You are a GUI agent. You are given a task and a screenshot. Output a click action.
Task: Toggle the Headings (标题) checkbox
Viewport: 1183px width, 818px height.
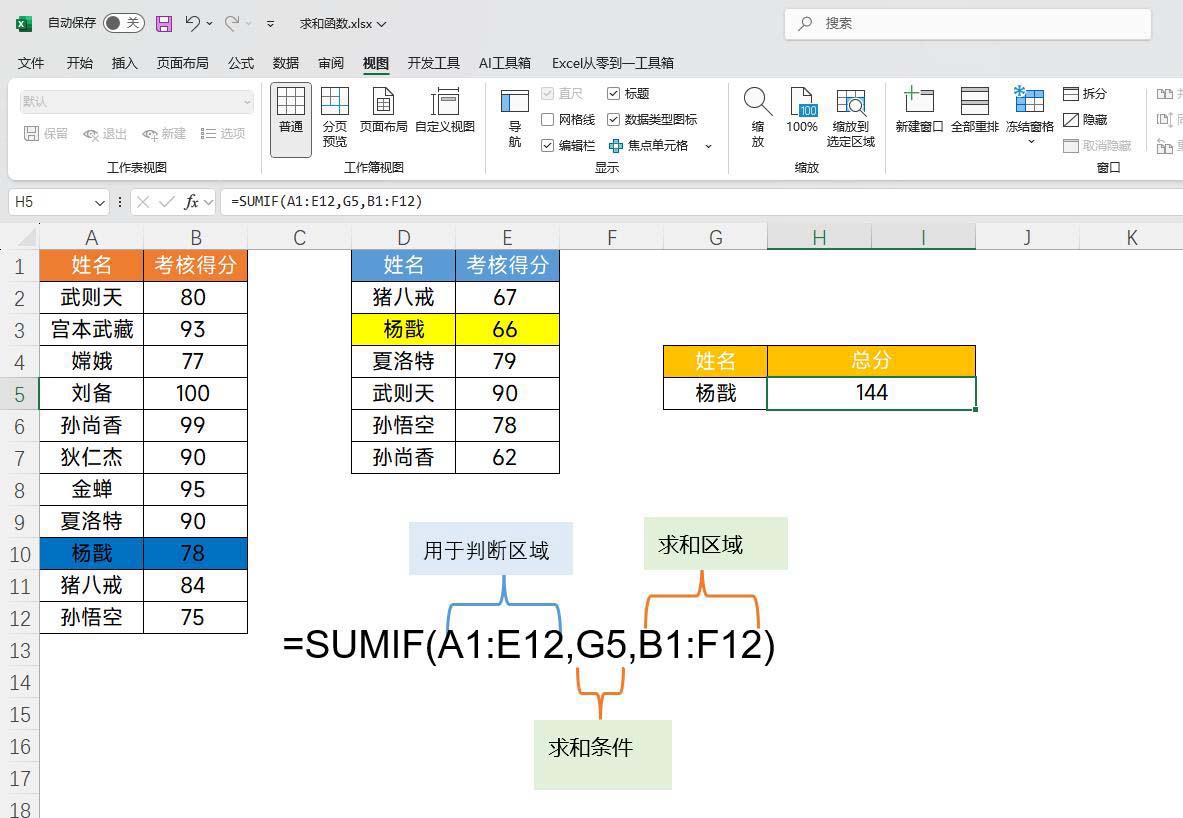pos(613,94)
